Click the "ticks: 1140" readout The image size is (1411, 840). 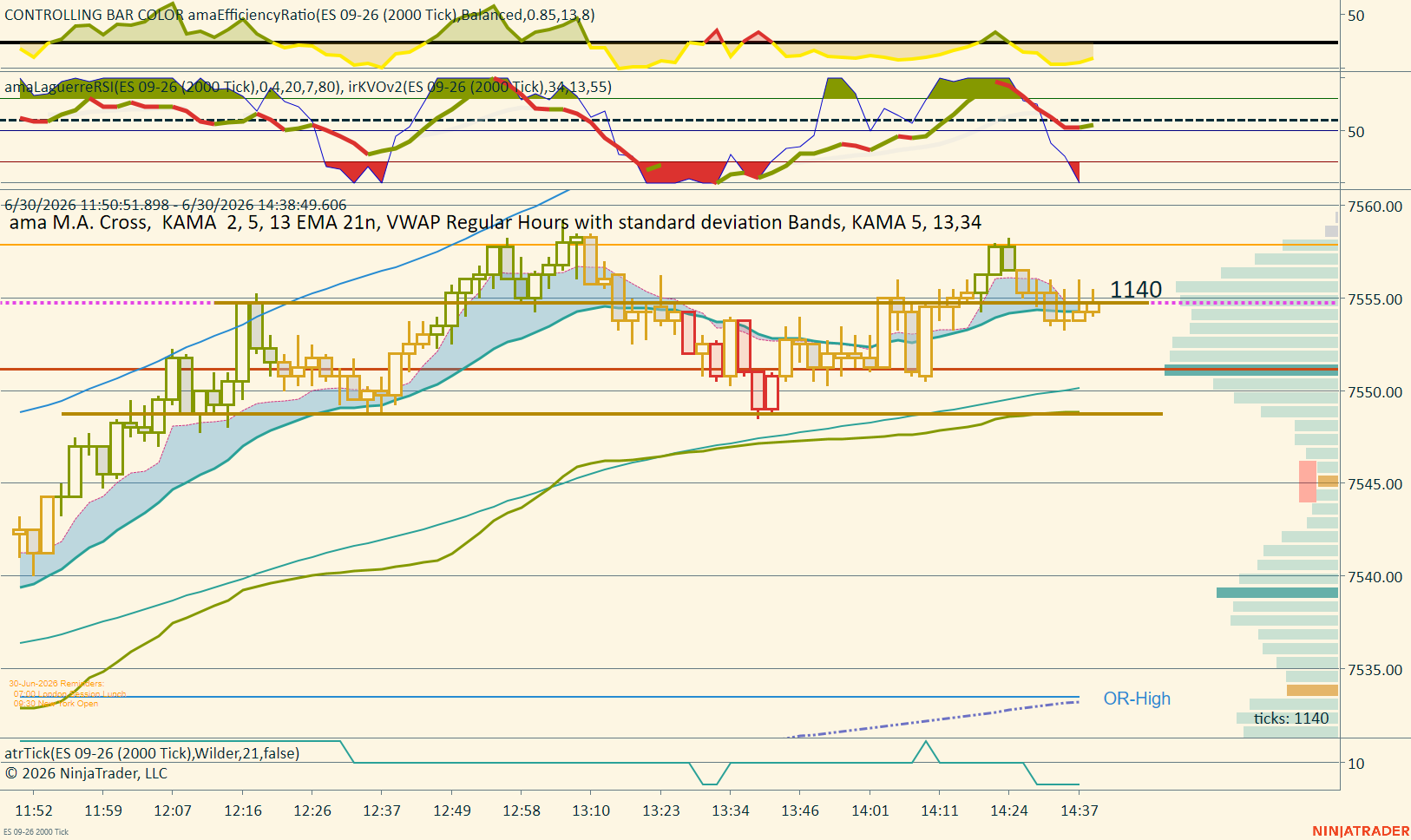pos(1291,719)
